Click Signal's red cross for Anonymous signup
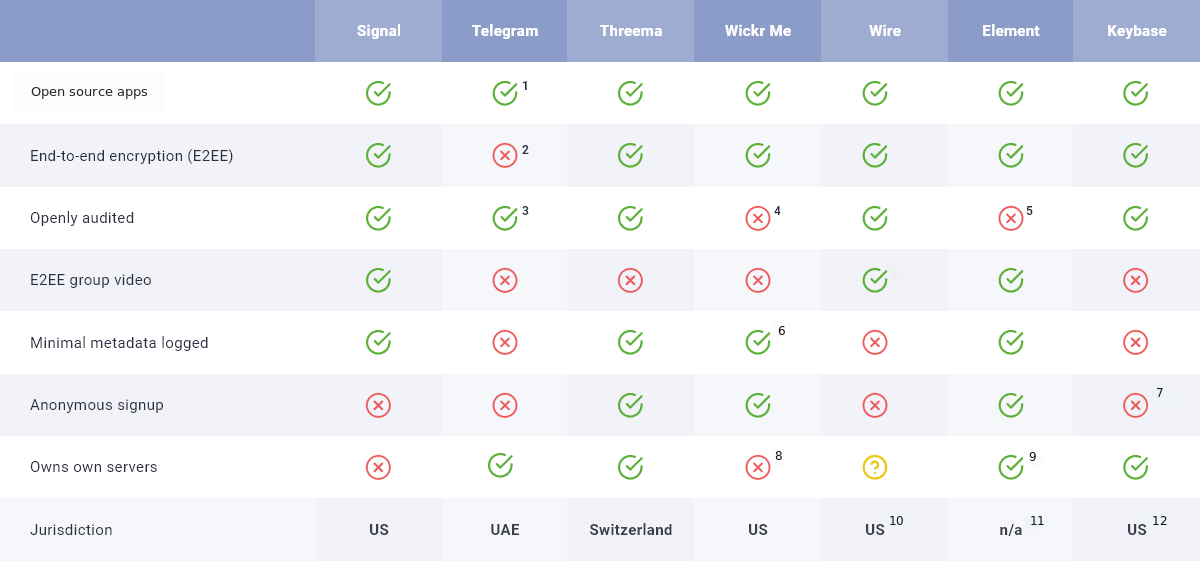Image resolution: width=1200 pixels, height=561 pixels. point(378,405)
